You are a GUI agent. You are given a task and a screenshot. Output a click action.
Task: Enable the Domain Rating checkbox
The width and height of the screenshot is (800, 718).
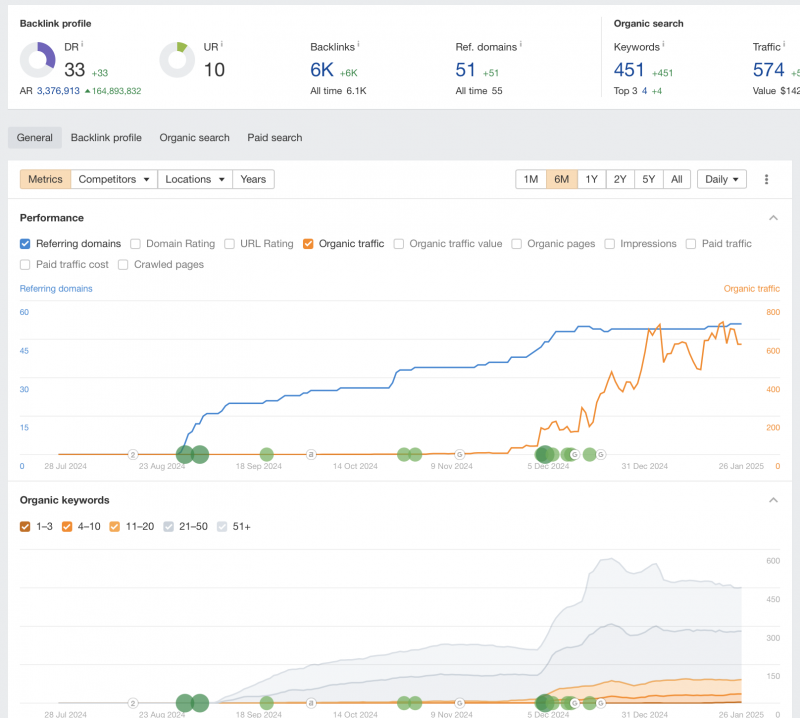(135, 244)
